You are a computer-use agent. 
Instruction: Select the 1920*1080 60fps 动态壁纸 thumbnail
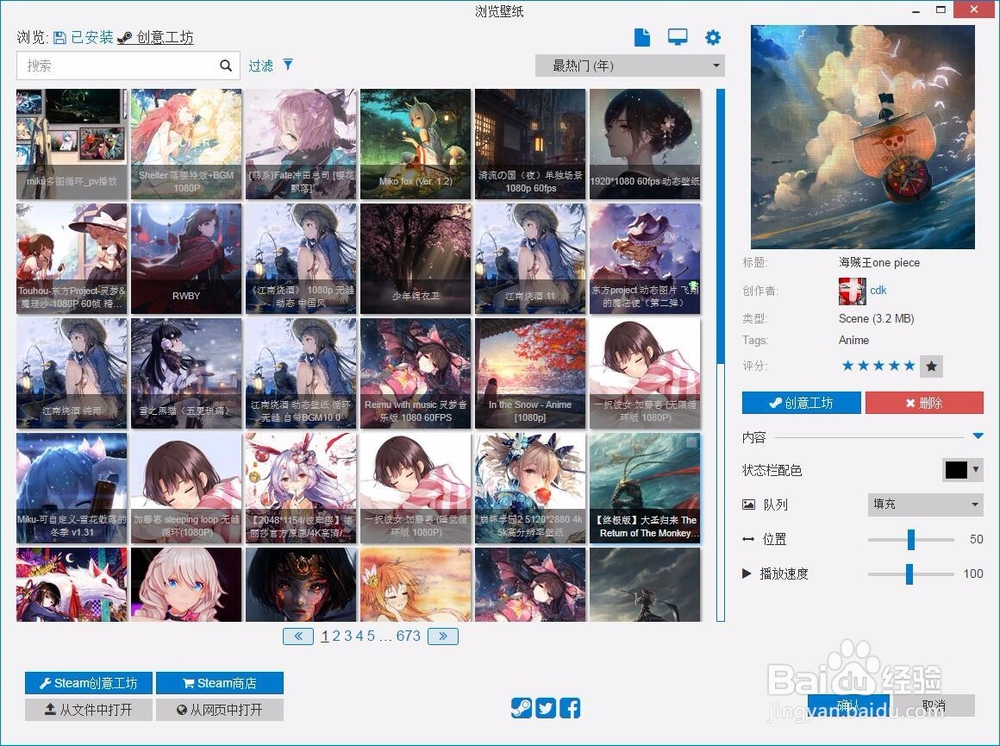click(645, 144)
